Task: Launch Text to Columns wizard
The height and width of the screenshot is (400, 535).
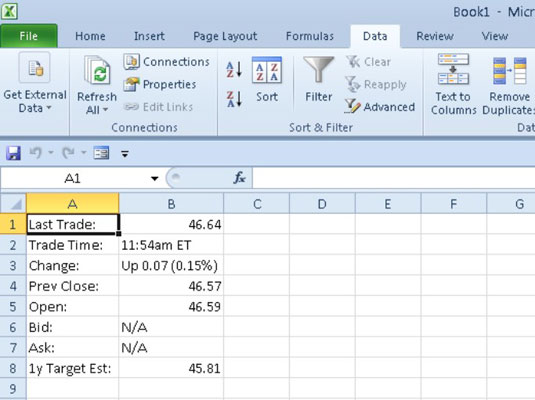Action: click(453, 85)
